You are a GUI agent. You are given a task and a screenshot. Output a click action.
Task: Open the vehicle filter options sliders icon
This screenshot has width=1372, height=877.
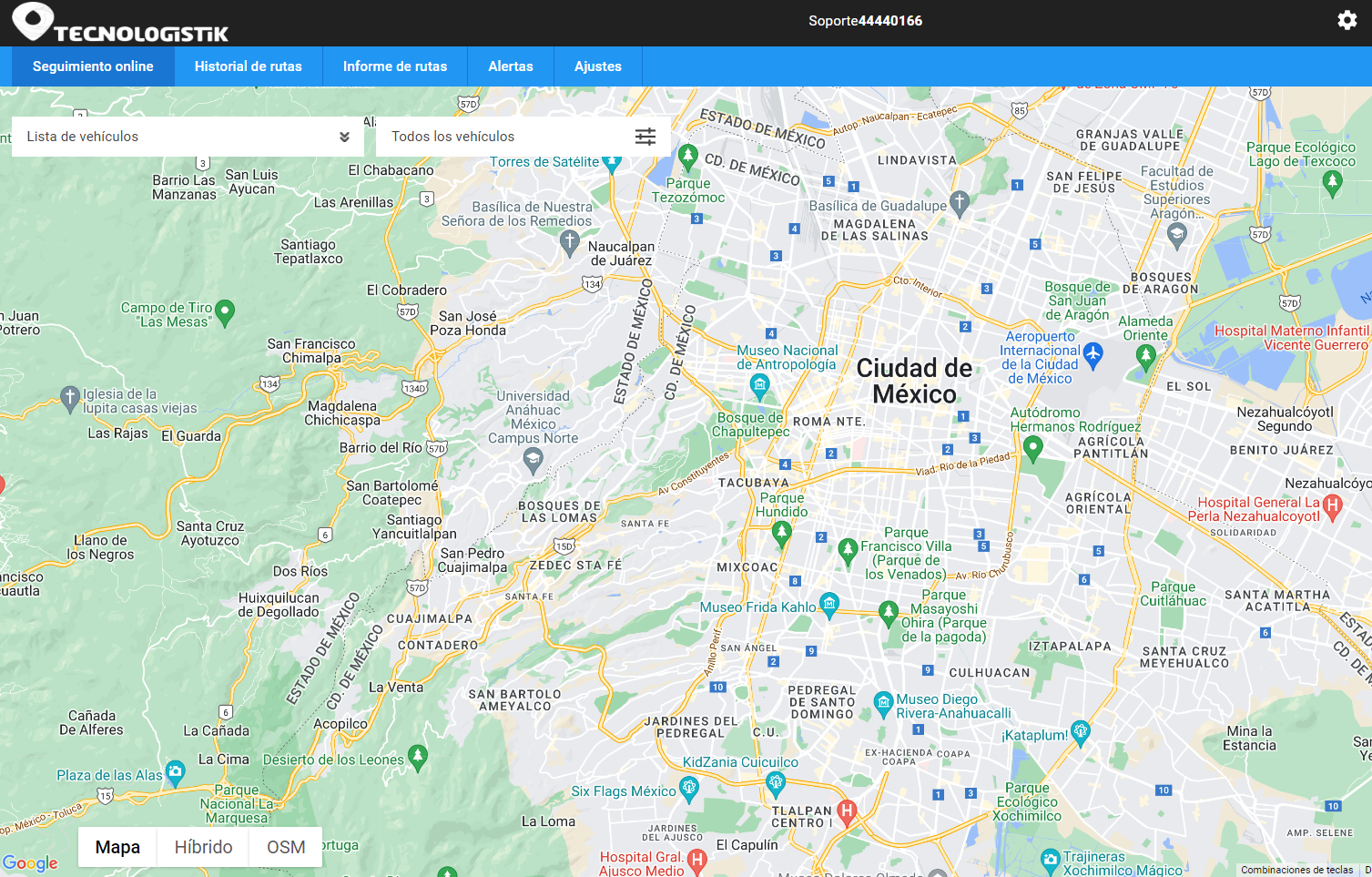(x=645, y=137)
